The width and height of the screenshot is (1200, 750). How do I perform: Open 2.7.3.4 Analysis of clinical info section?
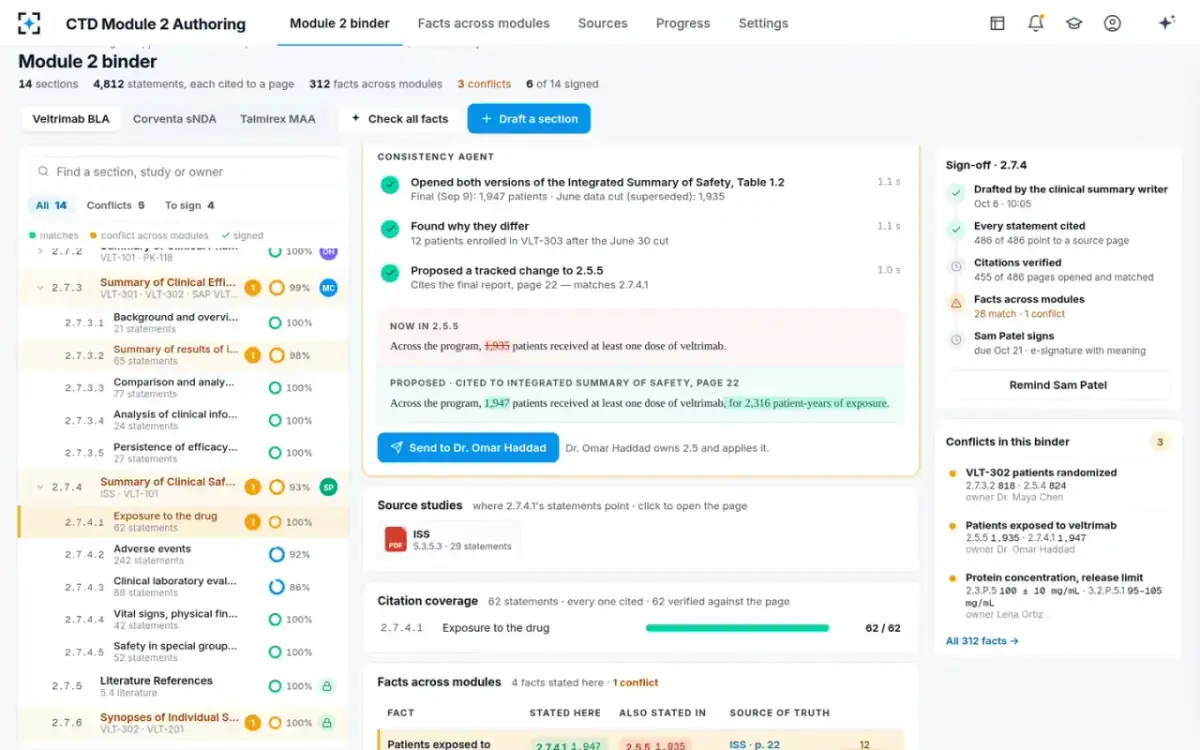(x=183, y=420)
